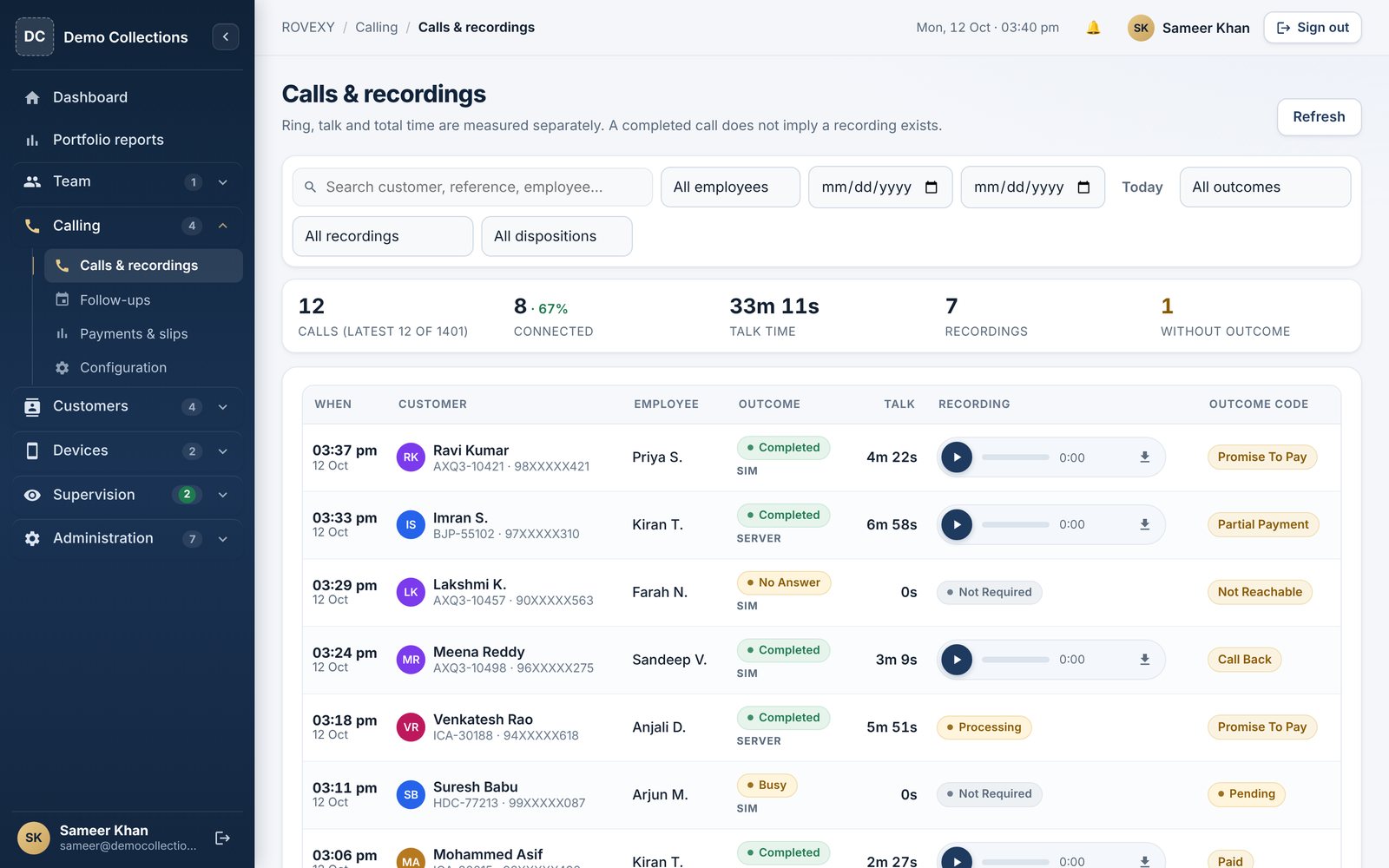Play Meena Reddy's call recording
This screenshot has width=1389, height=868.
pos(957,660)
